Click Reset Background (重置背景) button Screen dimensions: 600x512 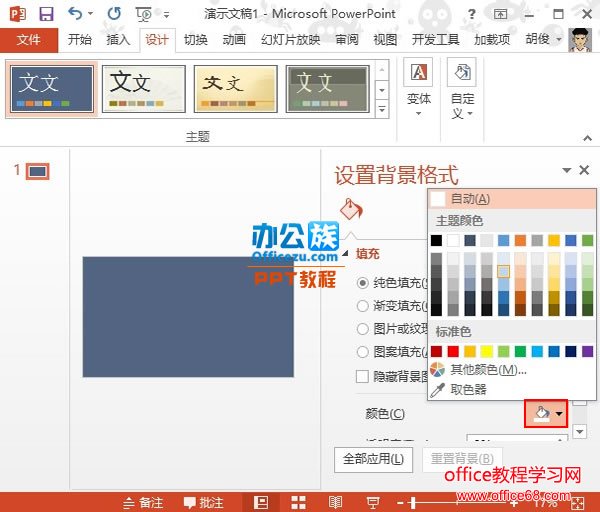click(462, 459)
